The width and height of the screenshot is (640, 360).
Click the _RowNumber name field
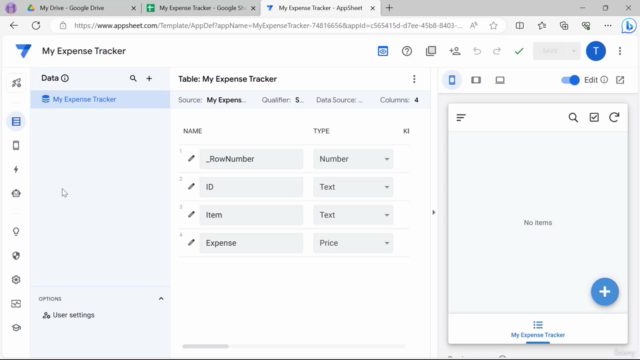click(x=251, y=159)
